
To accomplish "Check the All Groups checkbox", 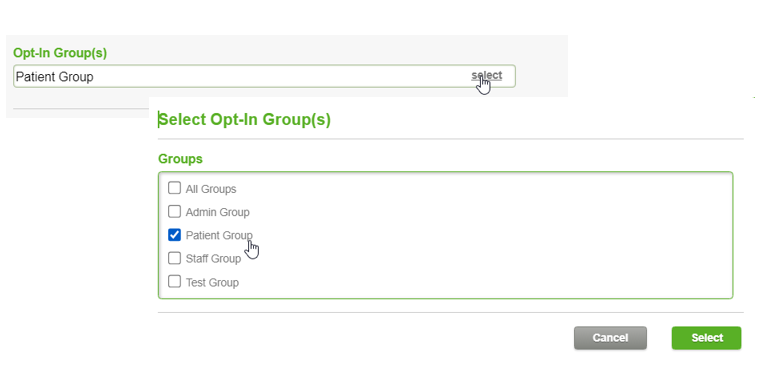I will 174,188.
